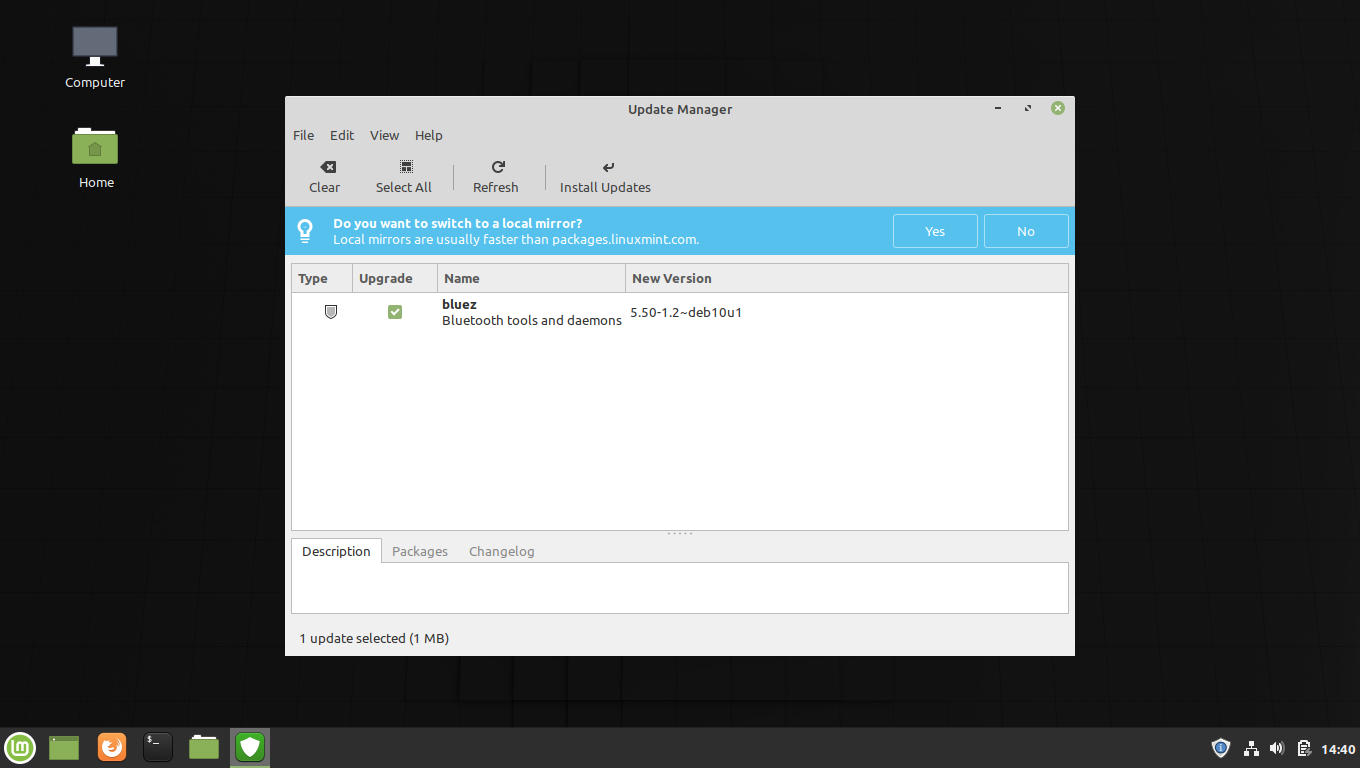1360x768 pixels.
Task: Sort by the Name column header
Action: point(531,278)
